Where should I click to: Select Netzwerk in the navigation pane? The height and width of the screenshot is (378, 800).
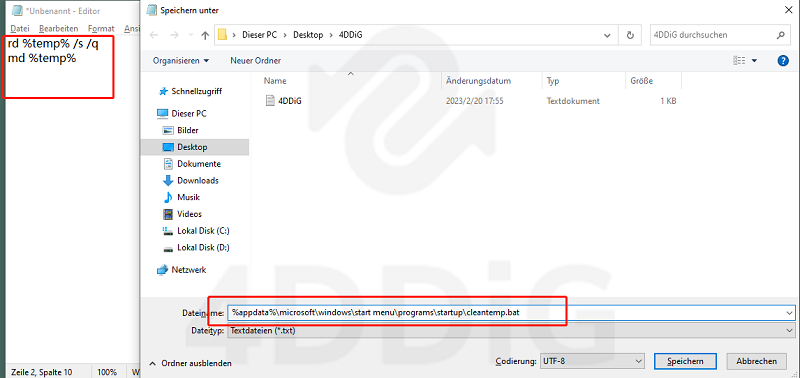coord(188,269)
